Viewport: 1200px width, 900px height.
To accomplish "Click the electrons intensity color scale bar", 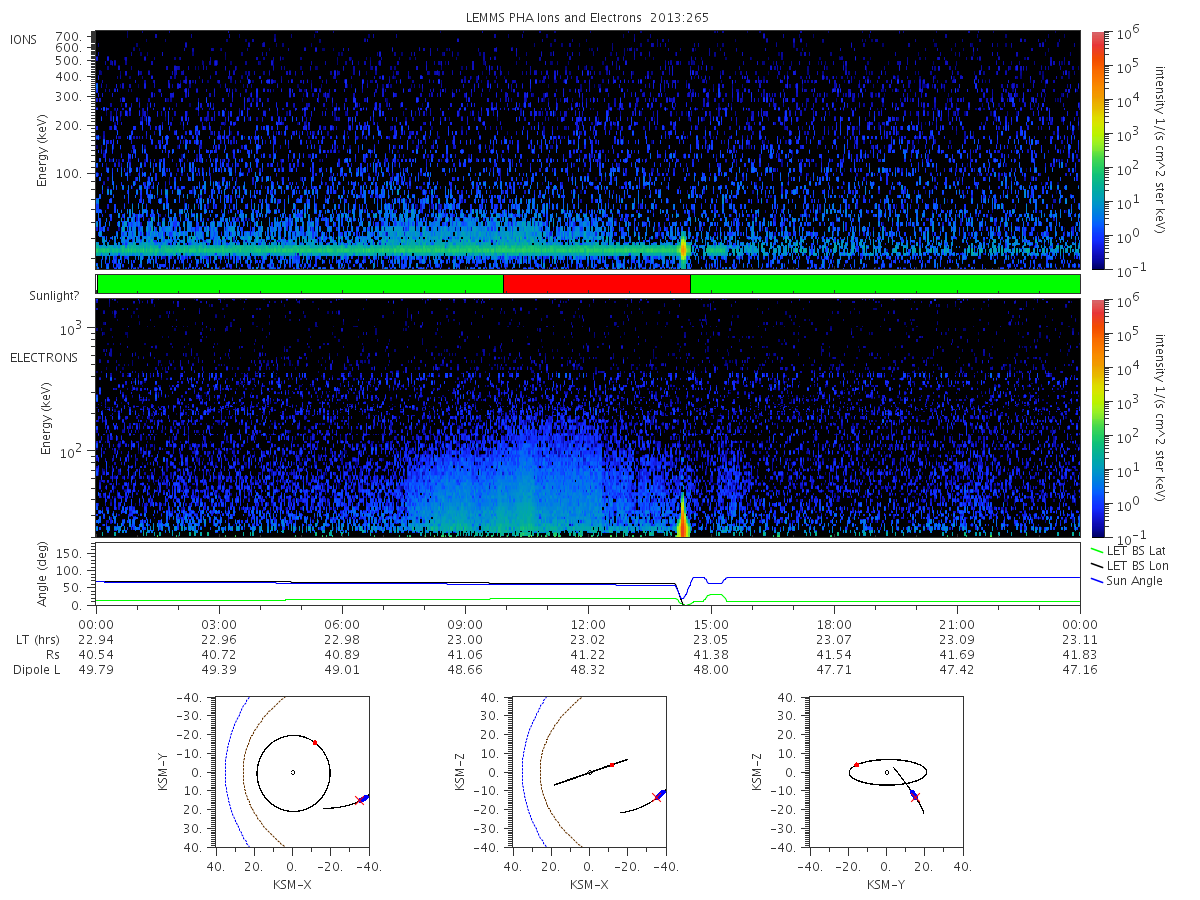I will (1097, 418).
